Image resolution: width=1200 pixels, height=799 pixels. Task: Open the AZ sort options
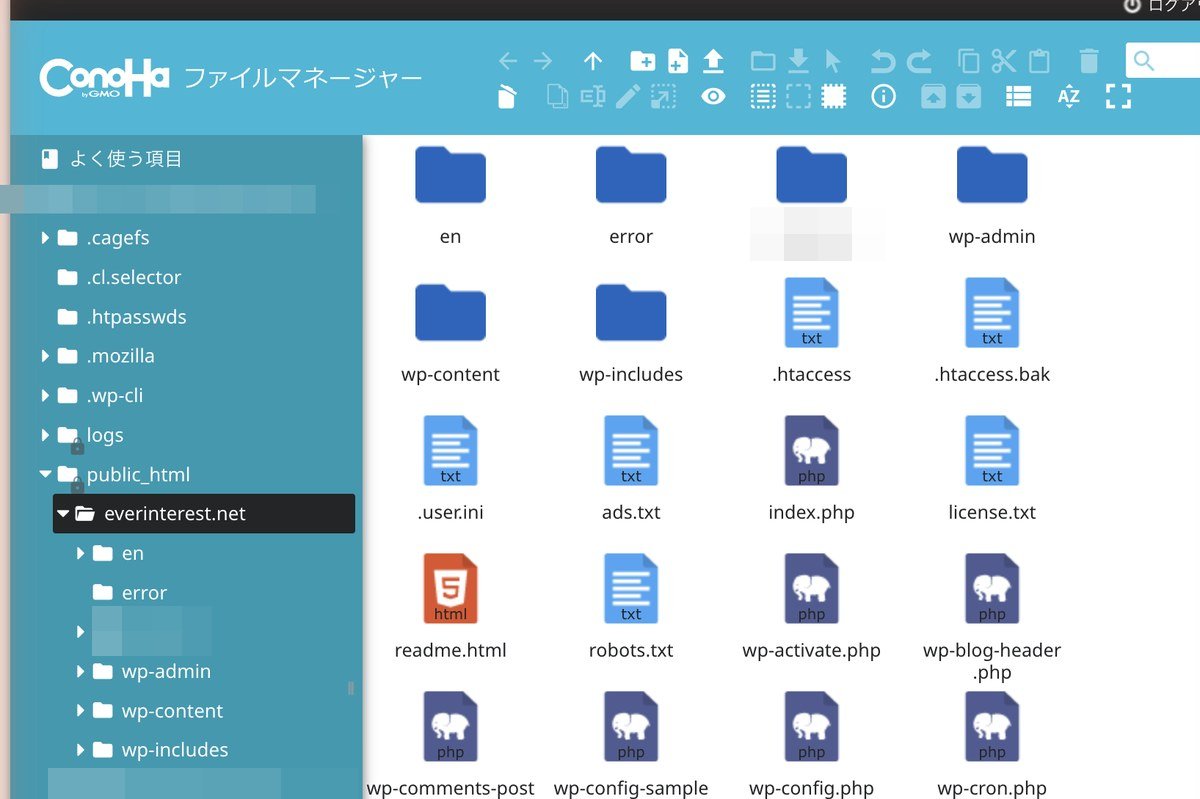coord(1068,97)
